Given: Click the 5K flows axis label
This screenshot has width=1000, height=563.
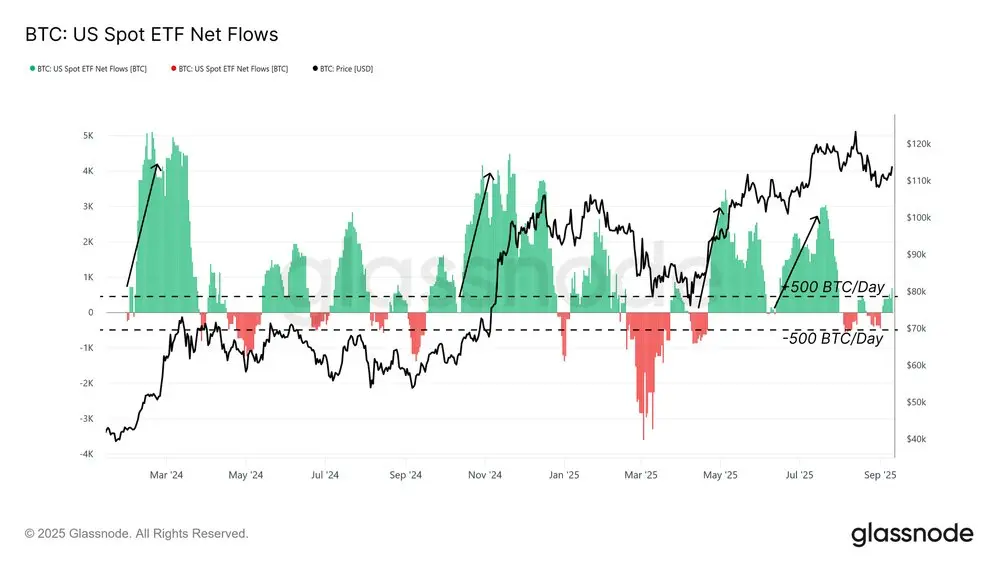Looking at the screenshot, I should 88,136.
